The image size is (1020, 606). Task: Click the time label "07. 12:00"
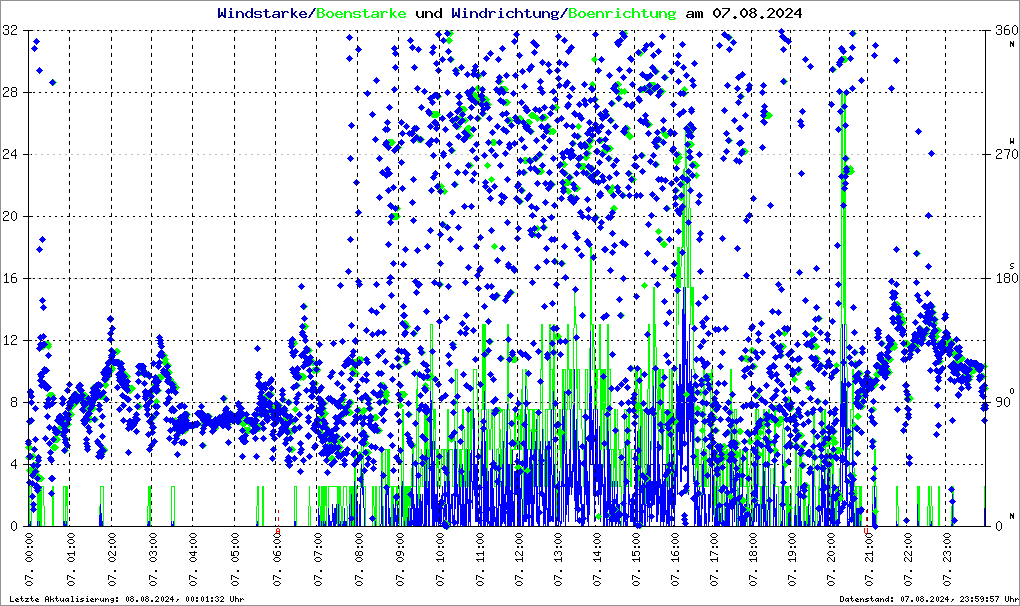point(519,559)
